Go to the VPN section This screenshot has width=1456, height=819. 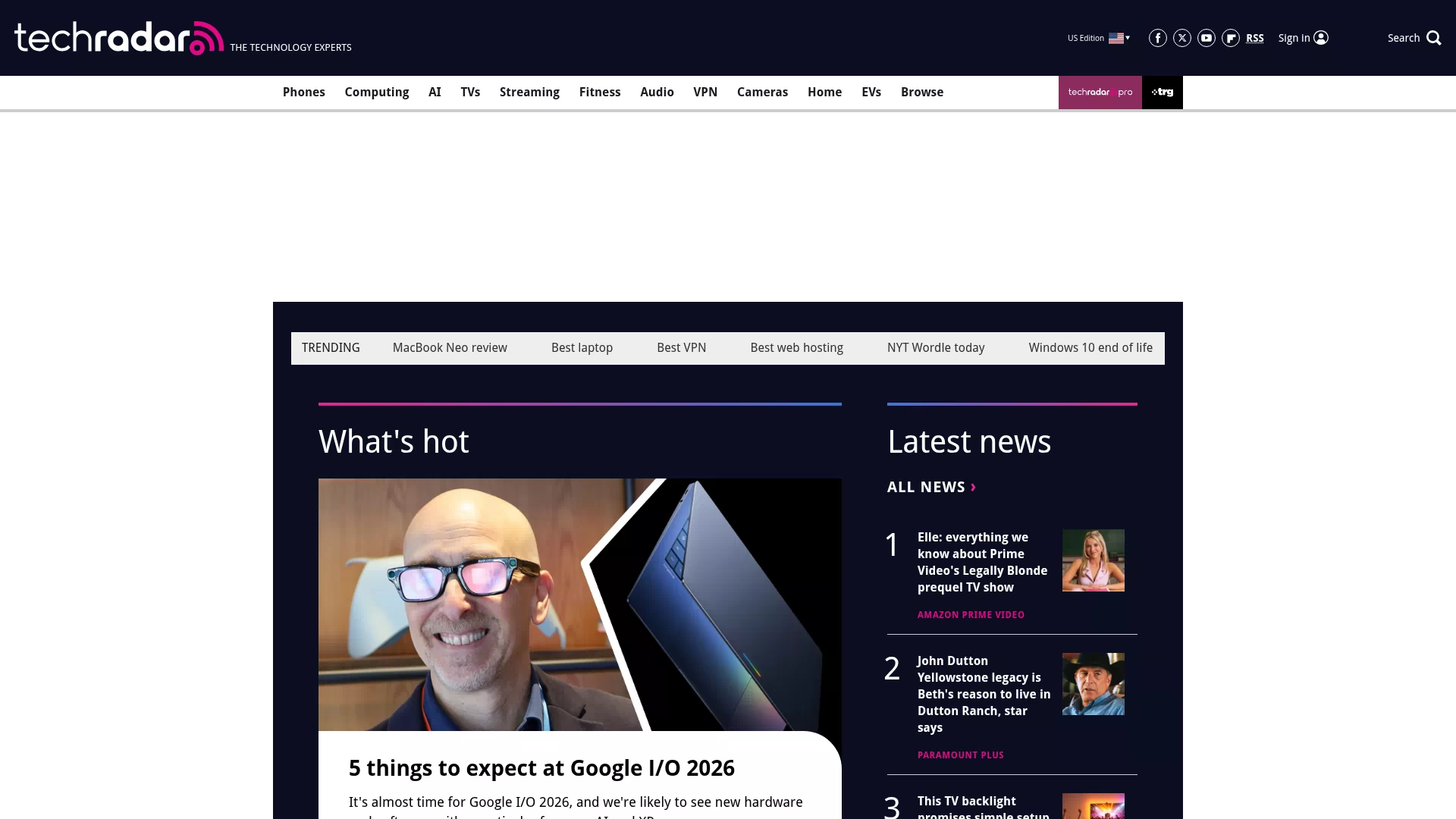click(705, 93)
